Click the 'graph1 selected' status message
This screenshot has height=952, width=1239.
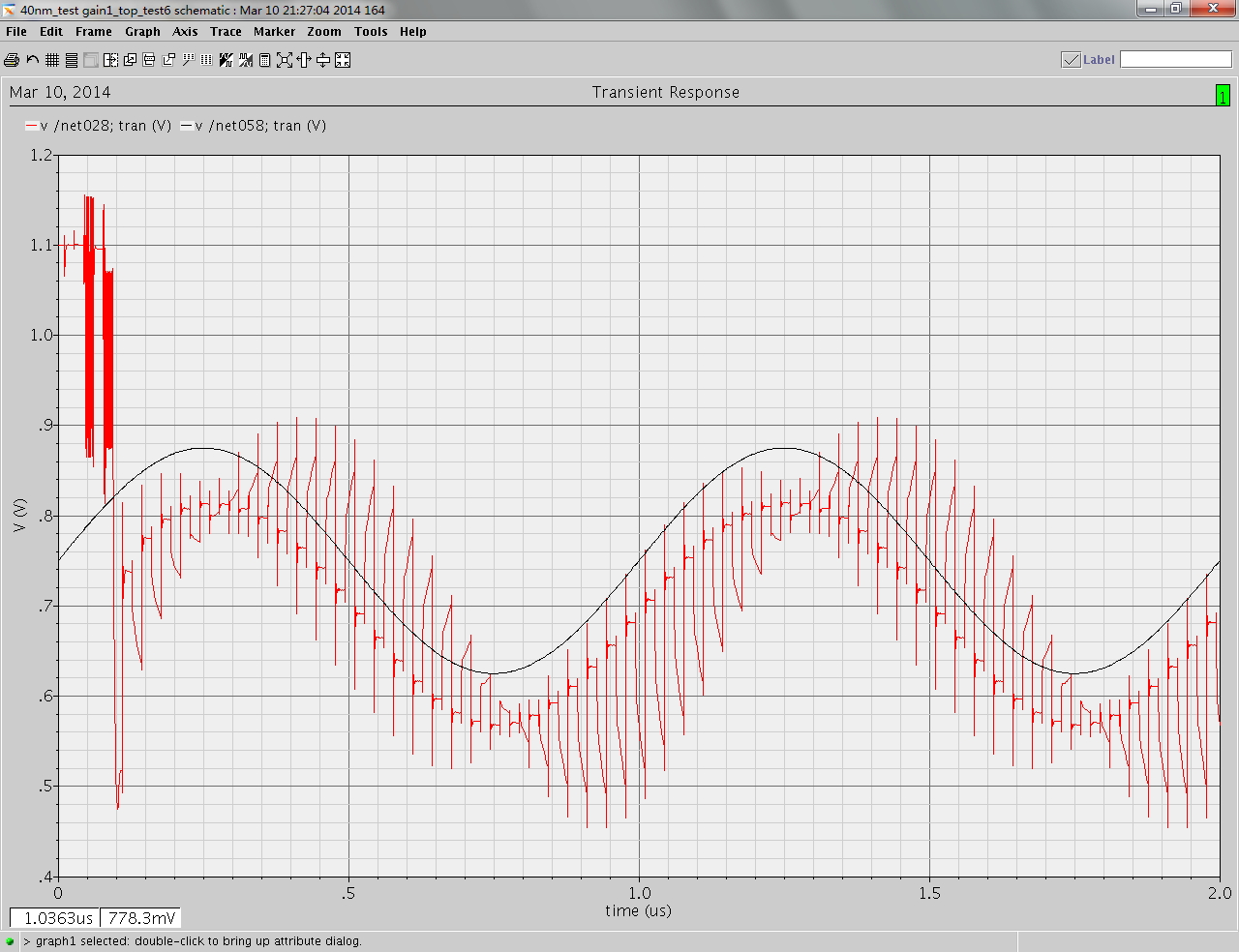198,941
